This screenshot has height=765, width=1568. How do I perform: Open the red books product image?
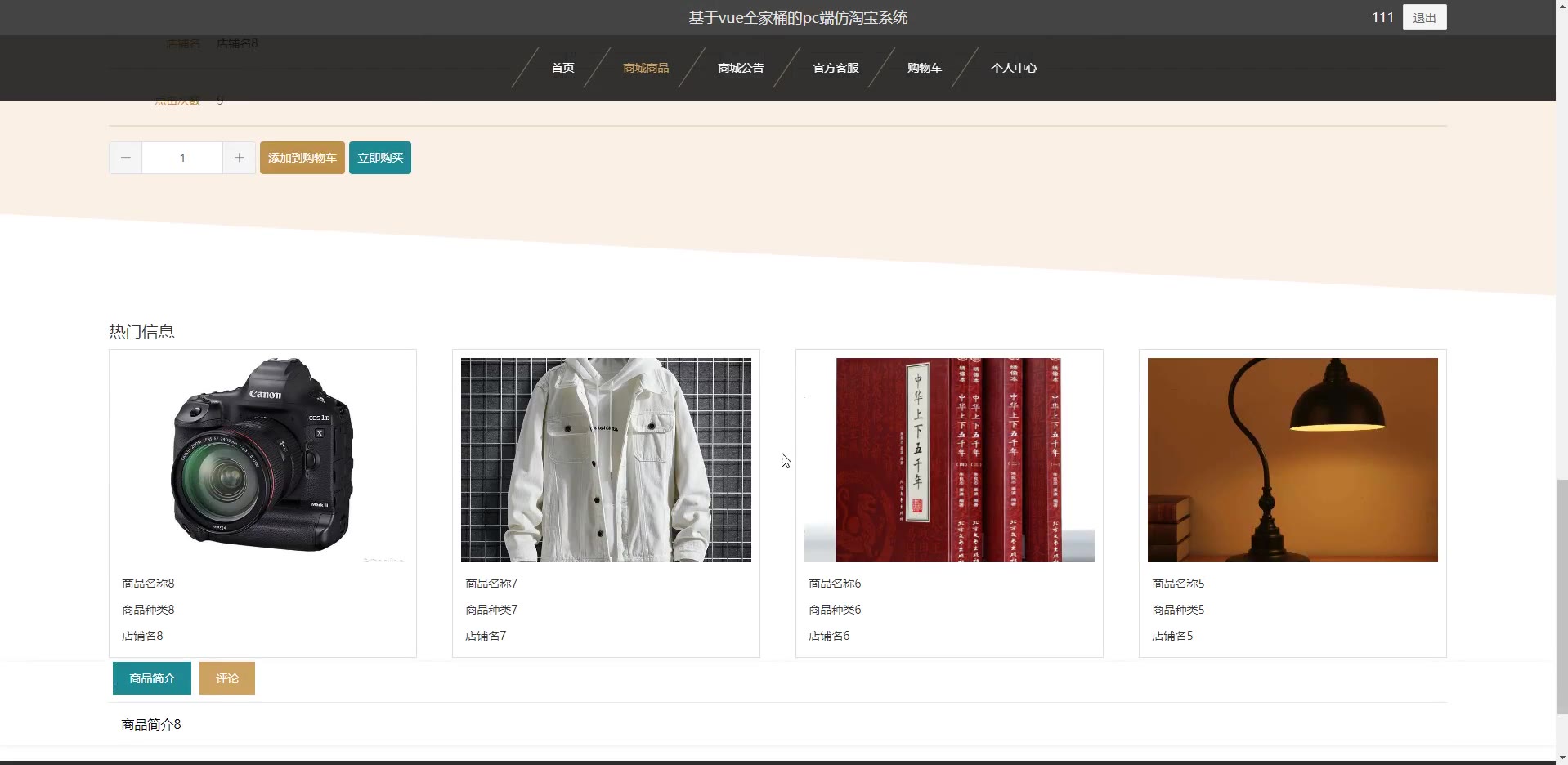click(949, 459)
